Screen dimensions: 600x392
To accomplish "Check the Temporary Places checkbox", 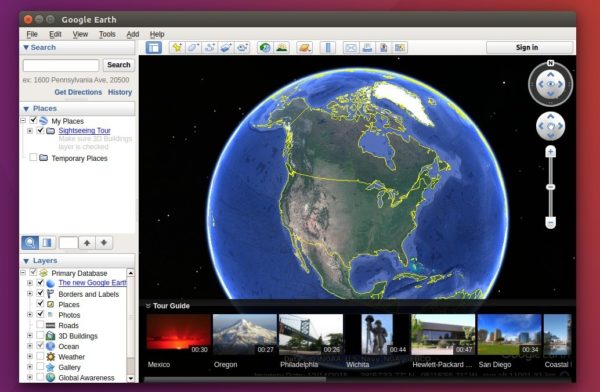I will tap(33, 157).
